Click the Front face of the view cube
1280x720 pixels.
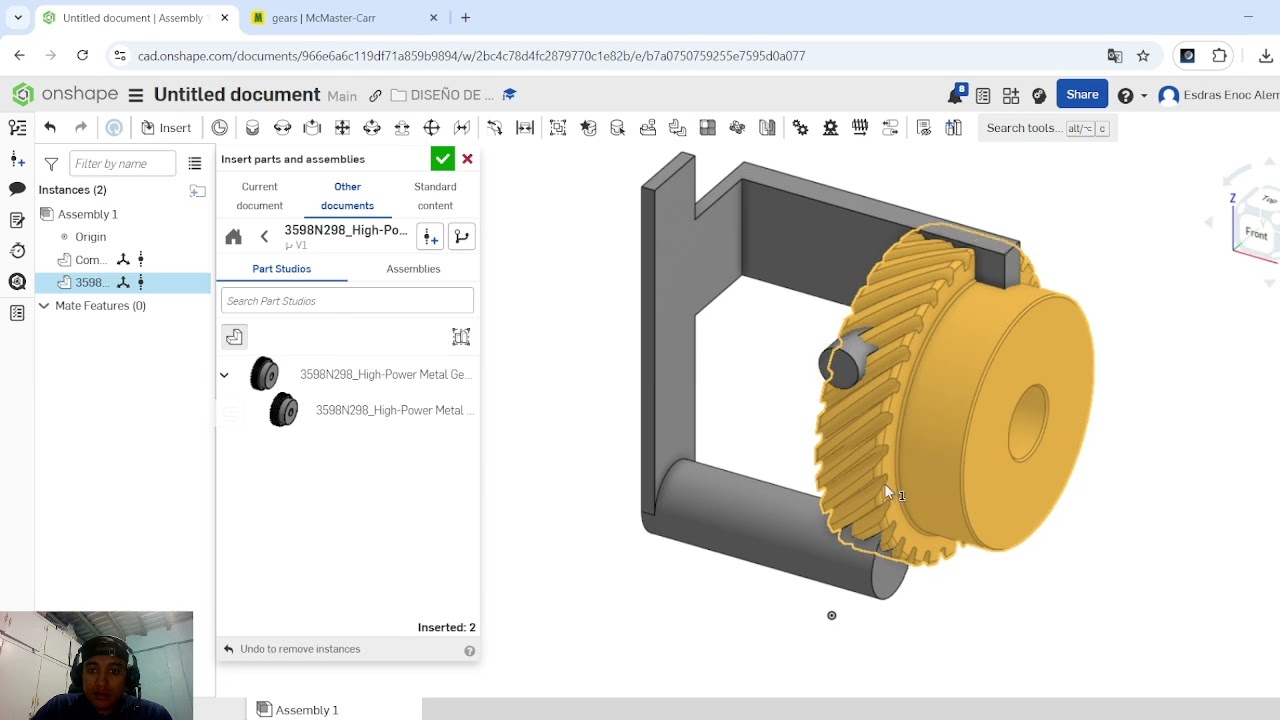click(1256, 234)
